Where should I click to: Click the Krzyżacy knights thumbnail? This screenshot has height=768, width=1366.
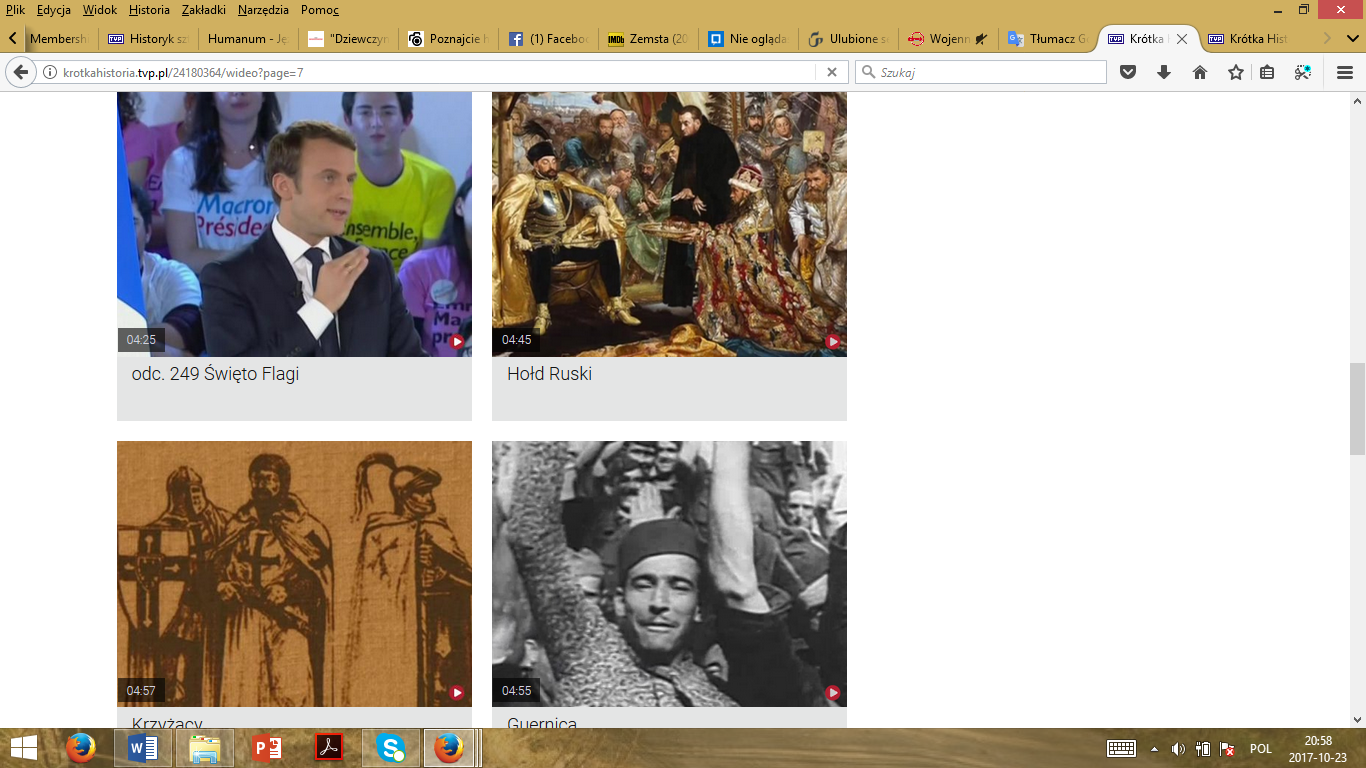pyautogui.click(x=294, y=574)
